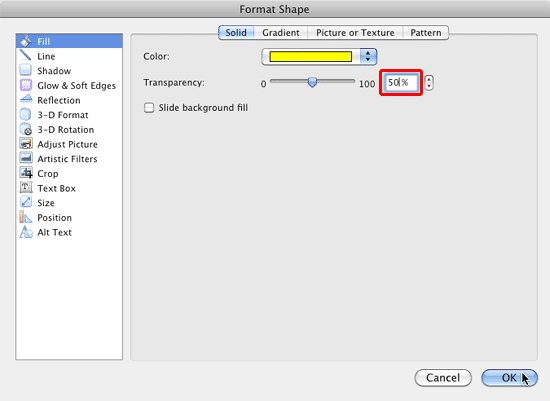
Task: Select the Text Box label
Action: [56, 188]
